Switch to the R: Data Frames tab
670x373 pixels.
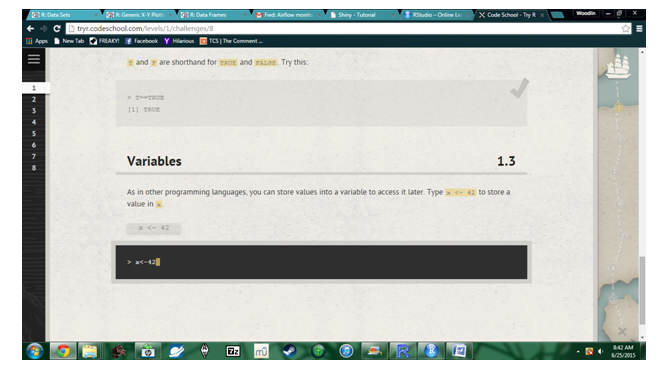pyautogui.click(x=213, y=15)
